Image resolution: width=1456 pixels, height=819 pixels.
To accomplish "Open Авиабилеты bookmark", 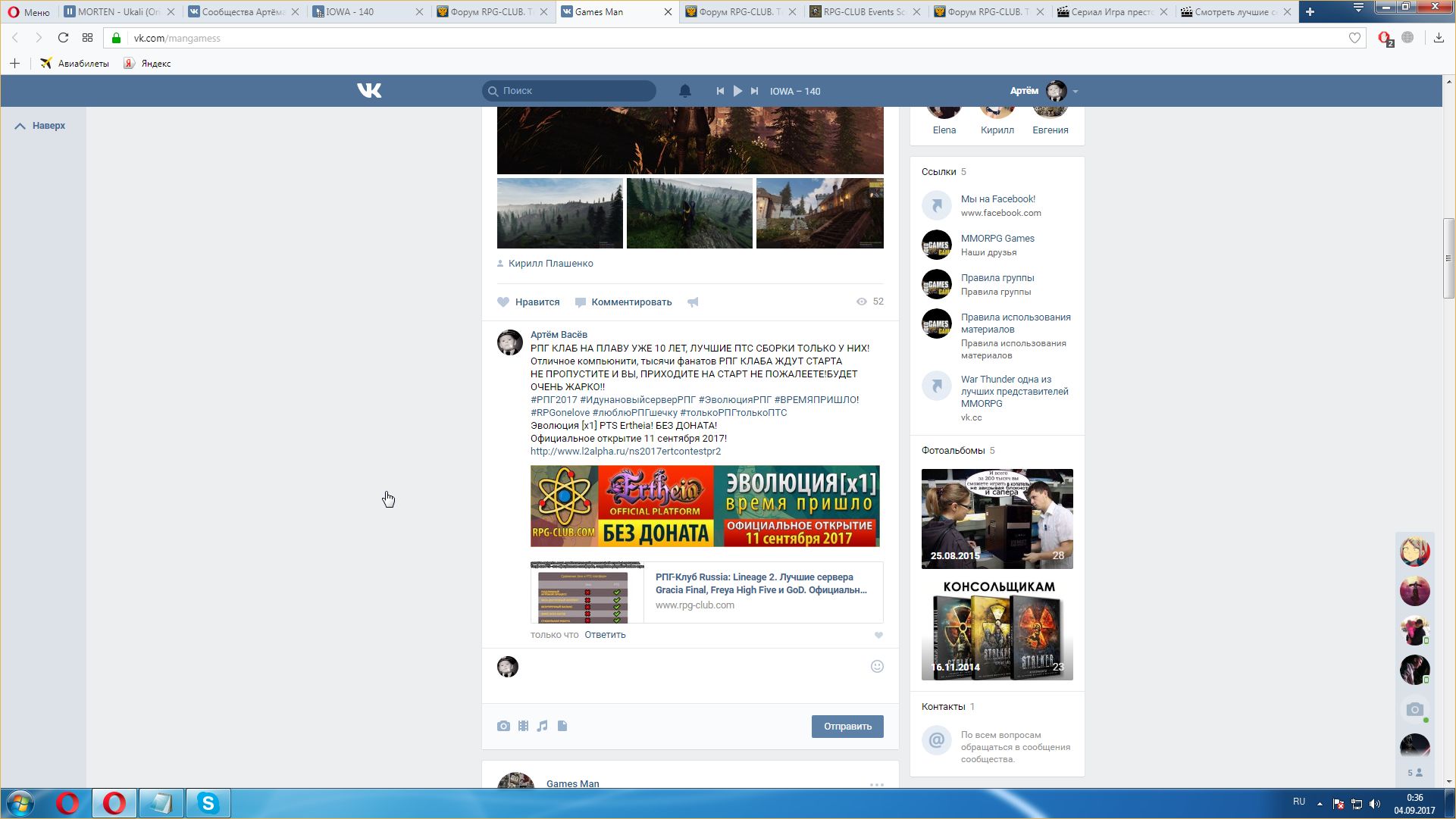I will [74, 64].
